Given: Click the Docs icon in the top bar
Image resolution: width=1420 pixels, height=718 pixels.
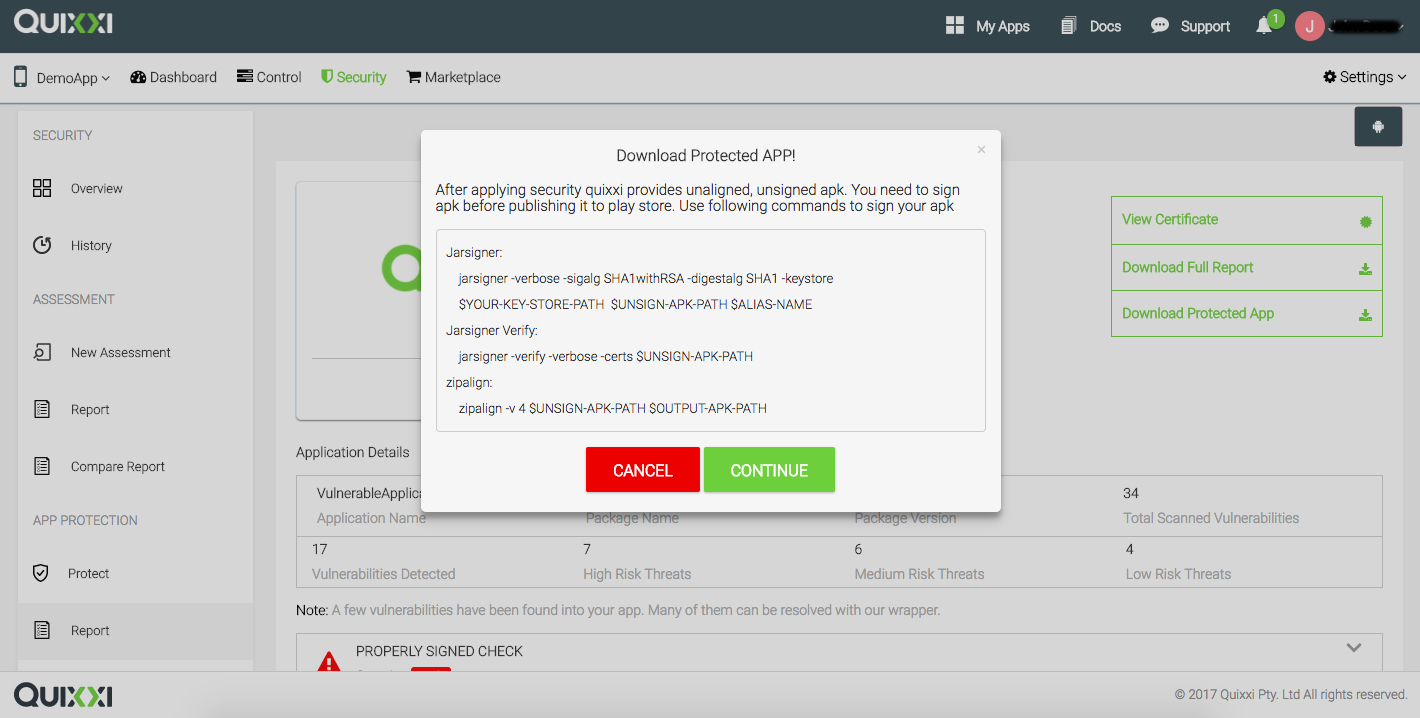Looking at the screenshot, I should pos(1067,26).
